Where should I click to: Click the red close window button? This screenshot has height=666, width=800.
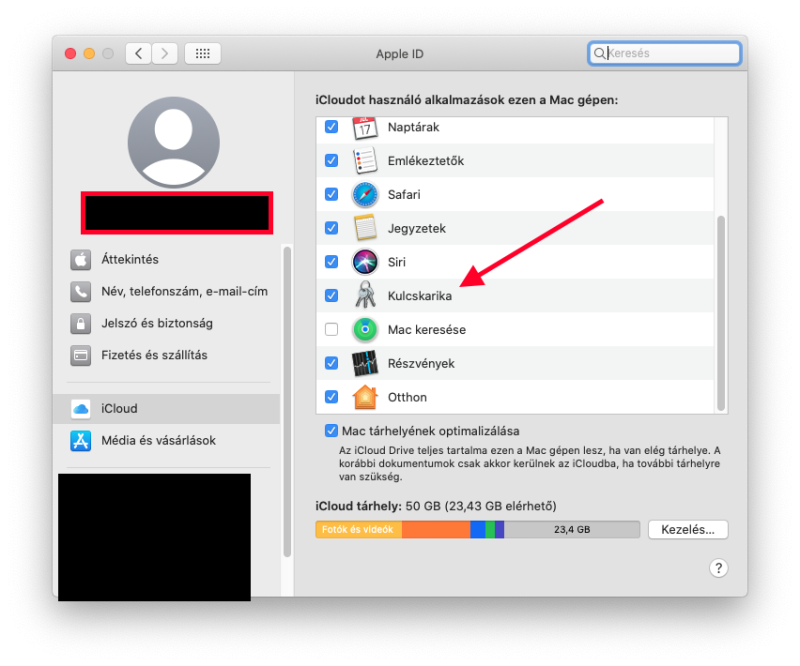[70, 54]
